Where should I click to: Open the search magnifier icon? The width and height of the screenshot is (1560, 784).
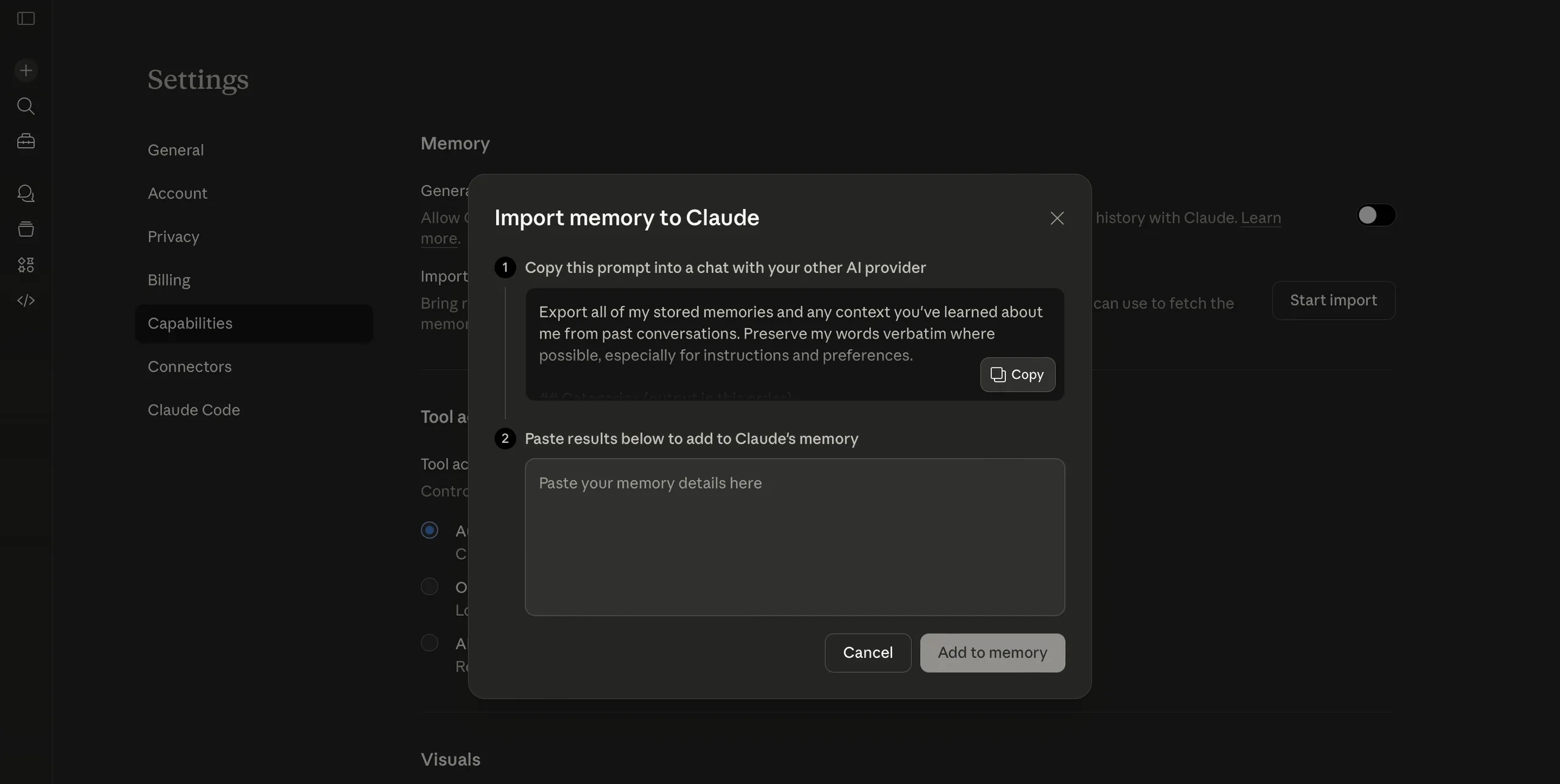26,106
